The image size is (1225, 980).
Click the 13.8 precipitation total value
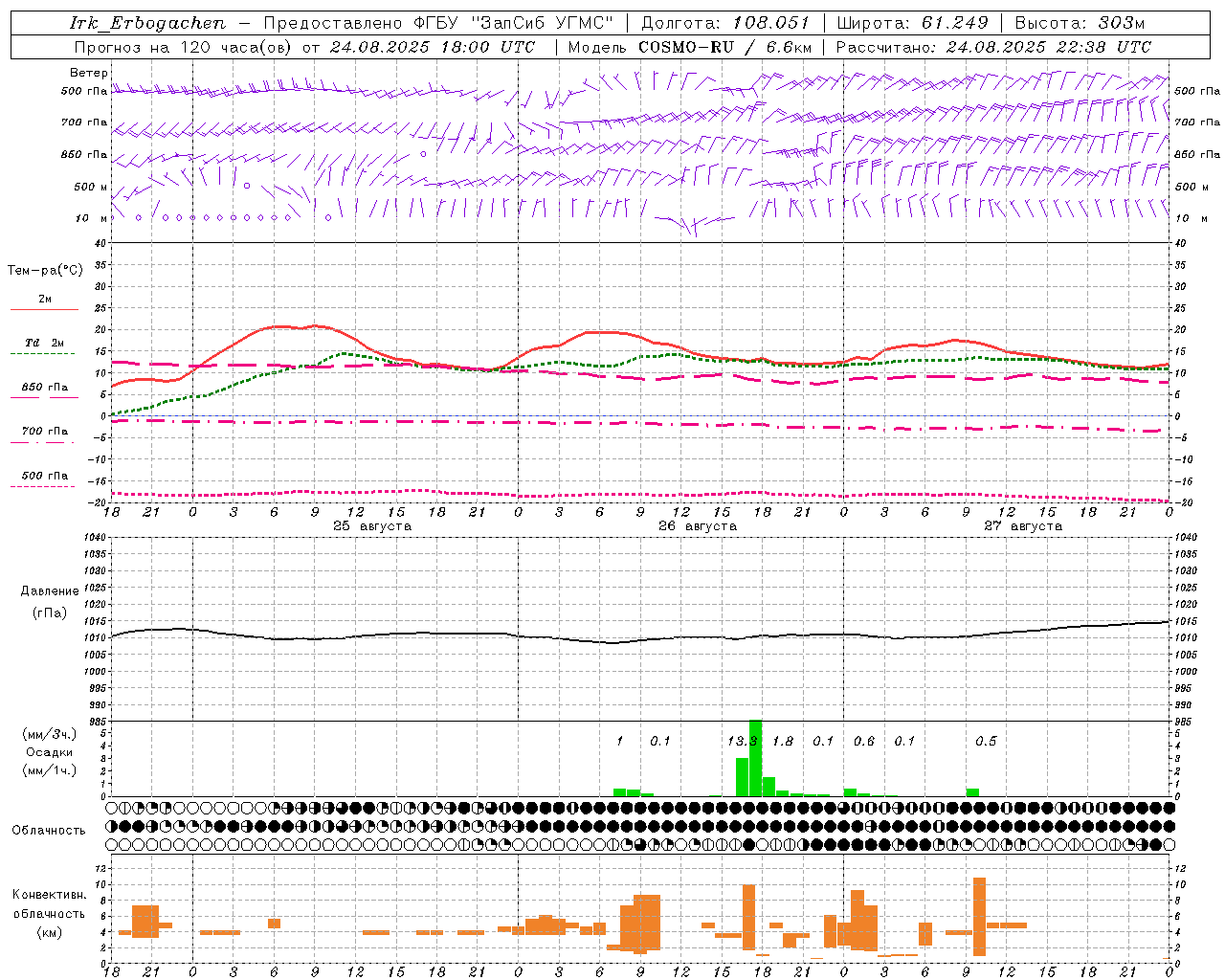coord(742,741)
